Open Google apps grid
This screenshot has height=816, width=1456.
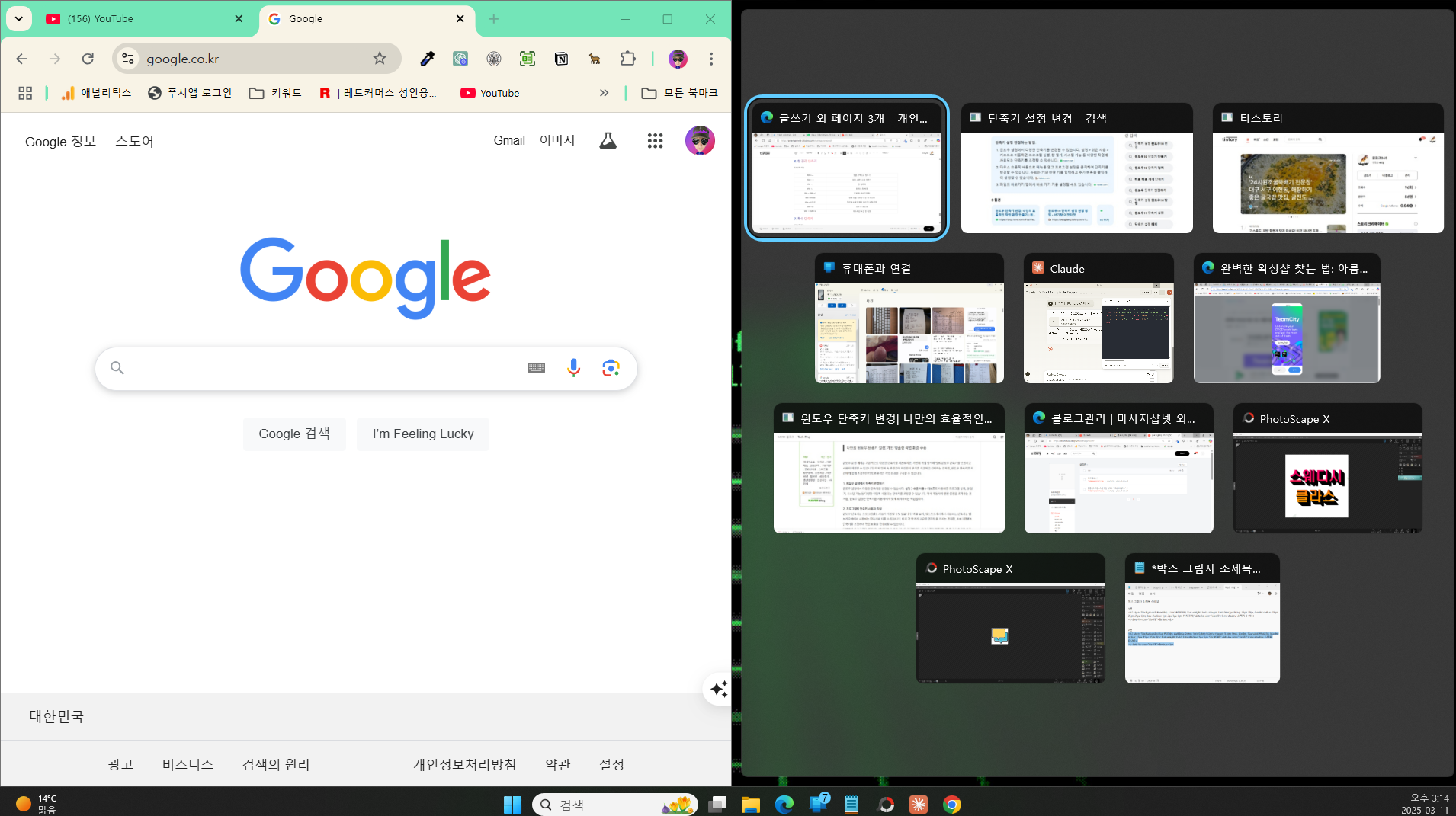pyautogui.click(x=655, y=141)
